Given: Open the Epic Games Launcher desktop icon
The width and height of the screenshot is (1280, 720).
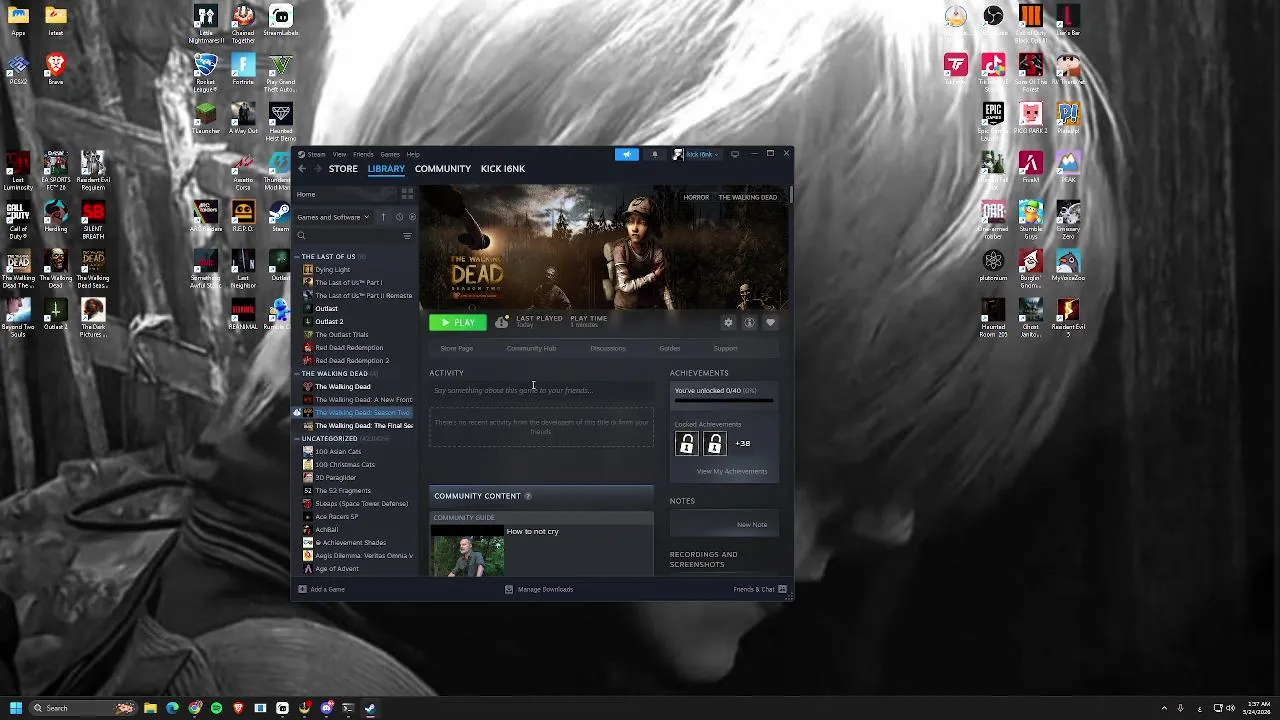Looking at the screenshot, I should click(x=993, y=121).
